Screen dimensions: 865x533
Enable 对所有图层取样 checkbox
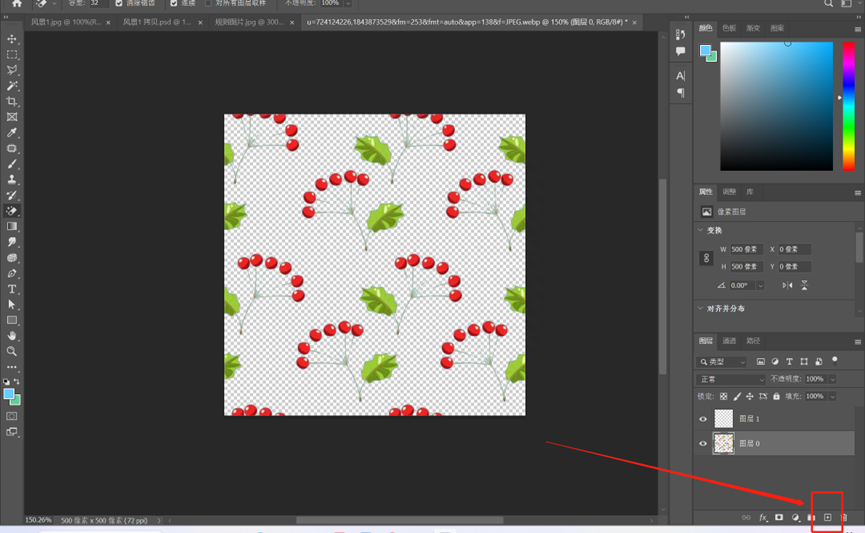pos(209,3)
